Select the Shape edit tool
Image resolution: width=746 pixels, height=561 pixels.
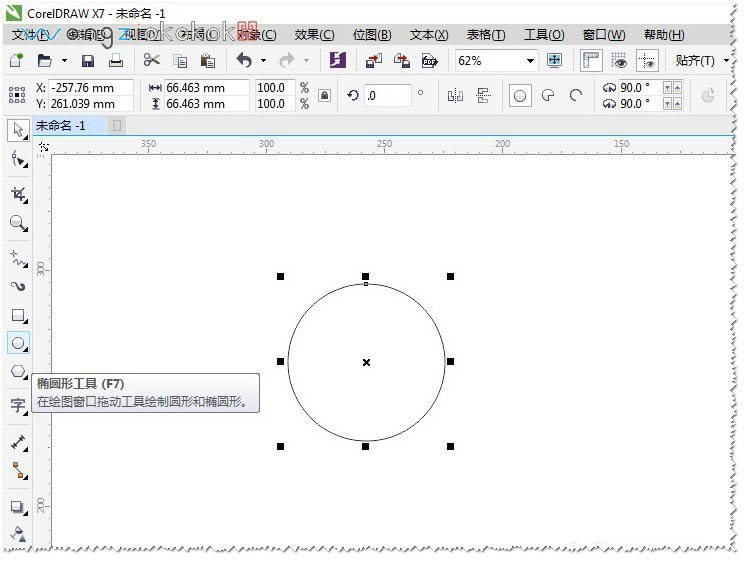coord(19,159)
